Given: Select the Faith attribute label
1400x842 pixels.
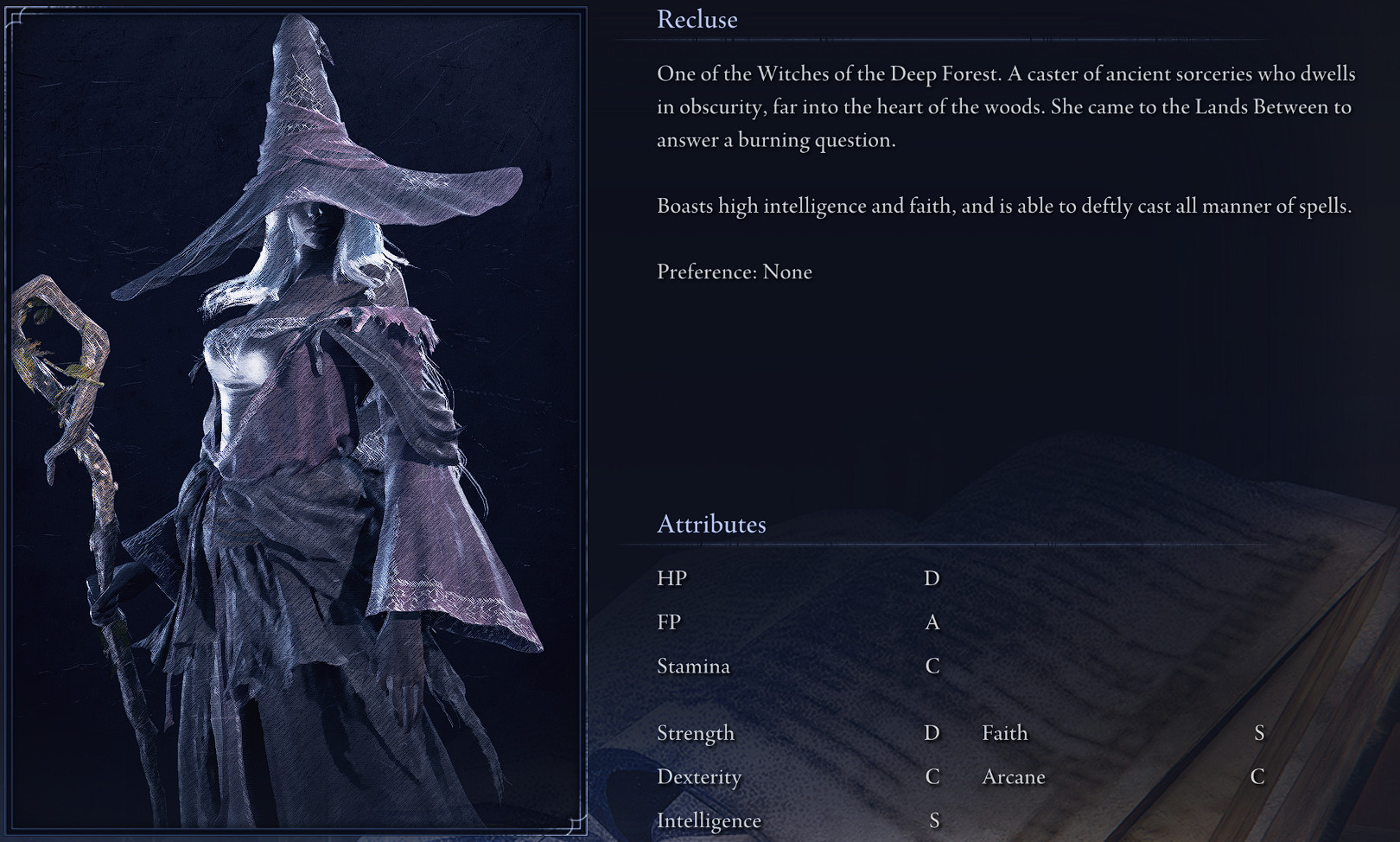Looking at the screenshot, I should (1005, 732).
